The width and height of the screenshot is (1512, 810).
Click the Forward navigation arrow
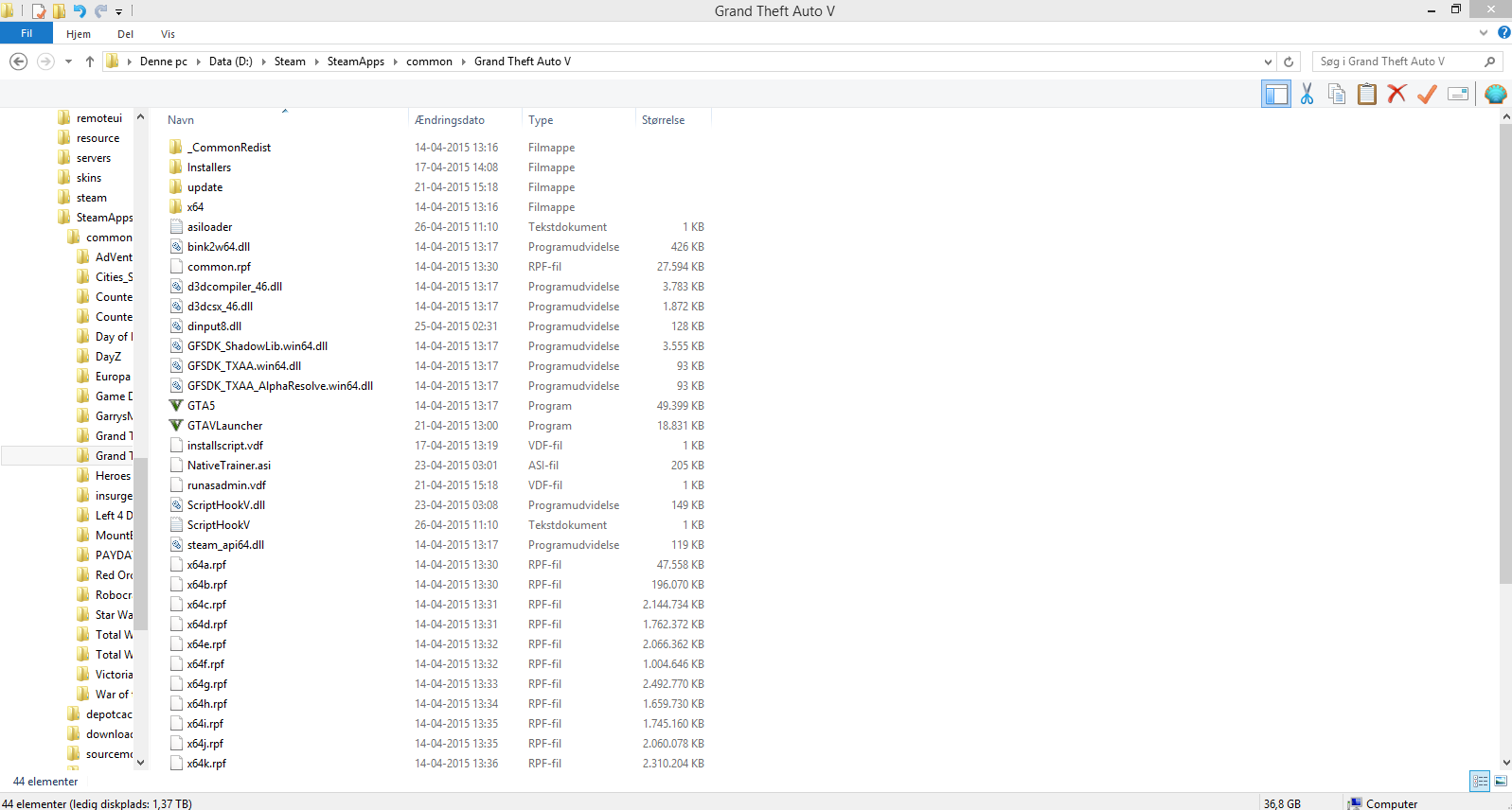tap(45, 62)
